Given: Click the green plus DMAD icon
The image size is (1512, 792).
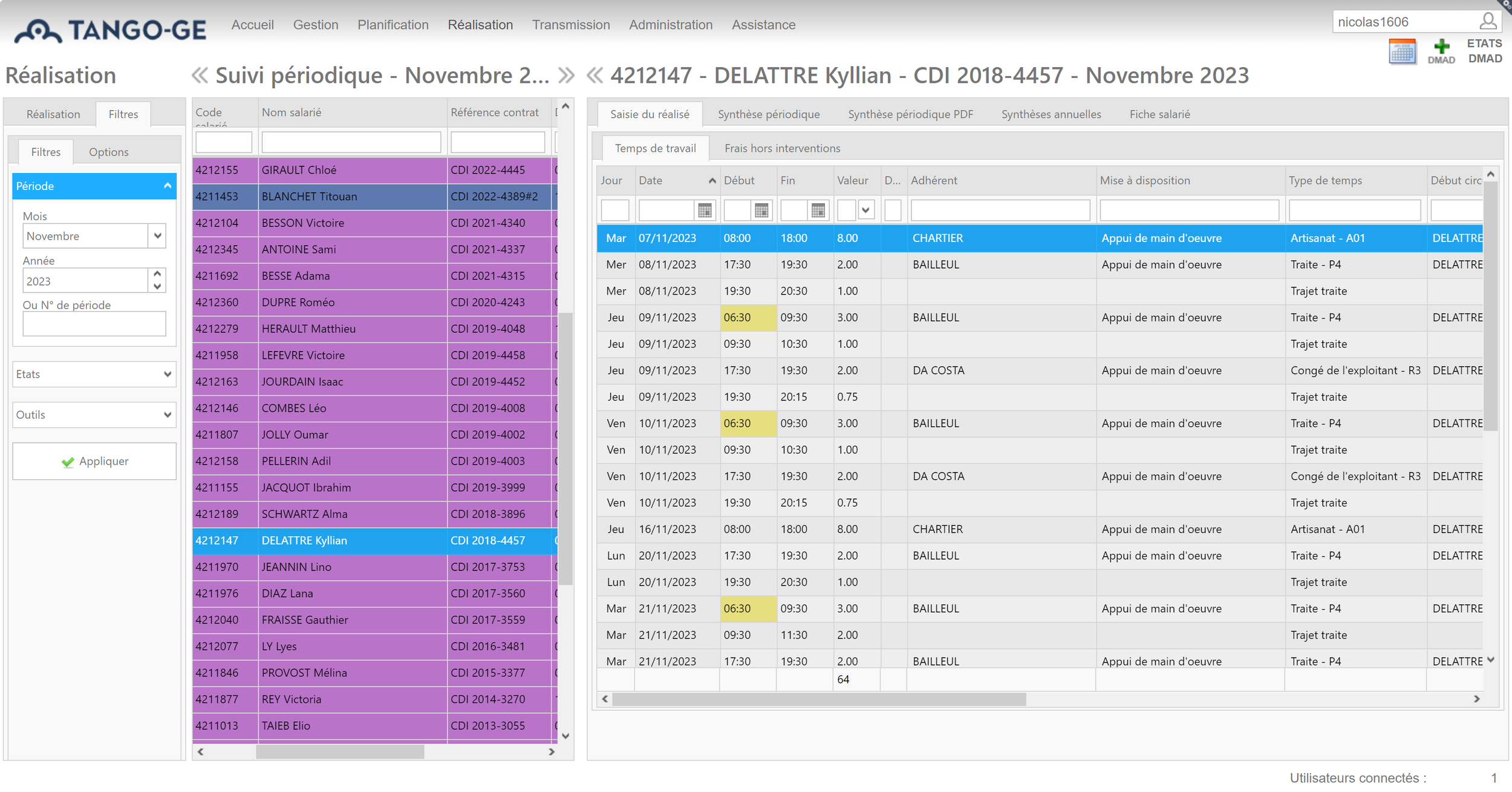Looking at the screenshot, I should (1441, 52).
